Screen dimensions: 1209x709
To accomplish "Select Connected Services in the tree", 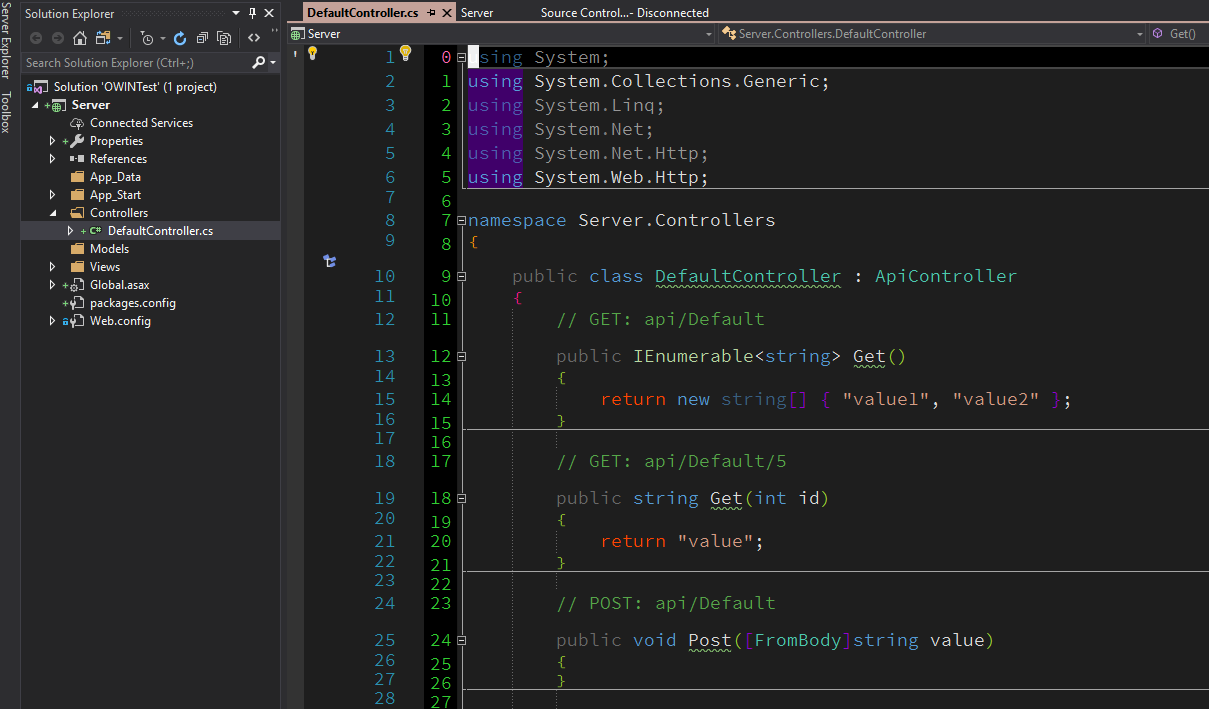I will click(141, 123).
